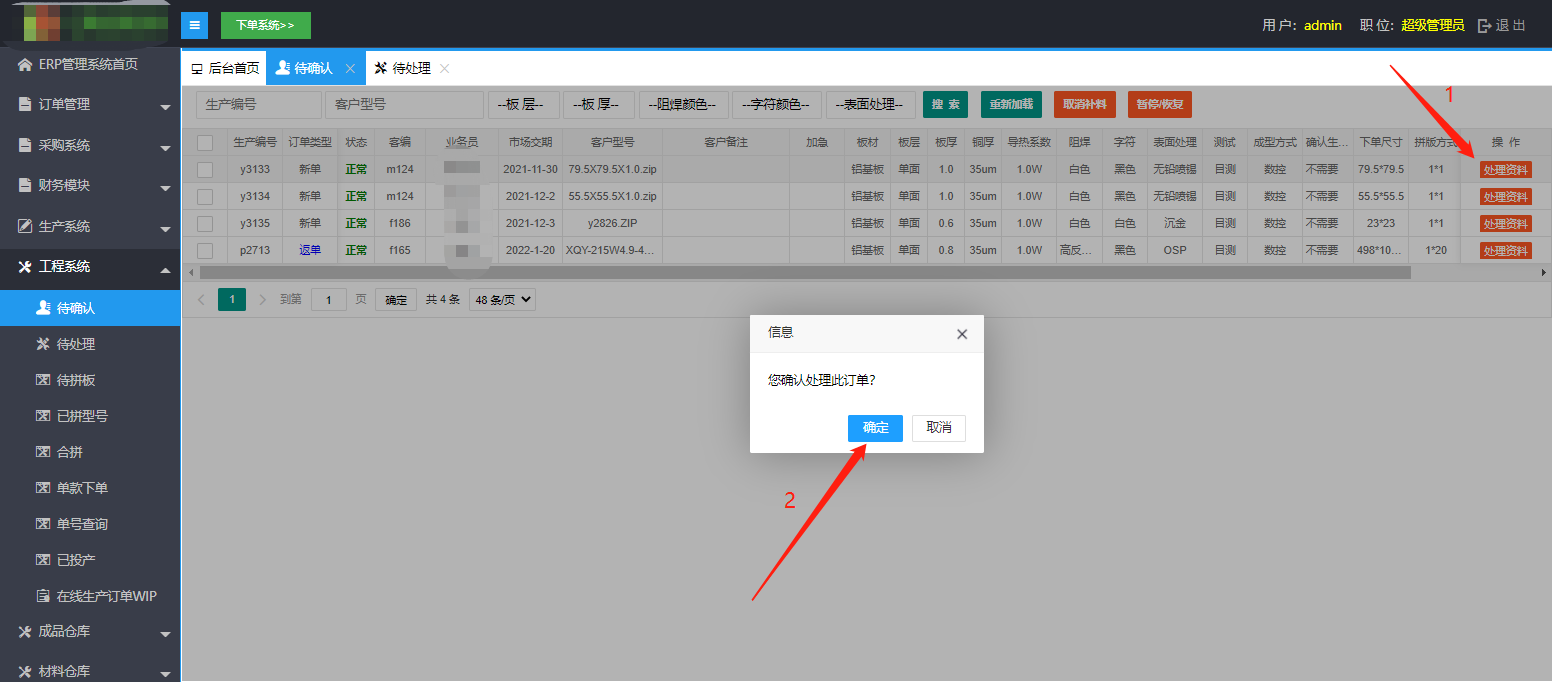
Task: Confirm the dialog with 确定 button
Action: 875,428
